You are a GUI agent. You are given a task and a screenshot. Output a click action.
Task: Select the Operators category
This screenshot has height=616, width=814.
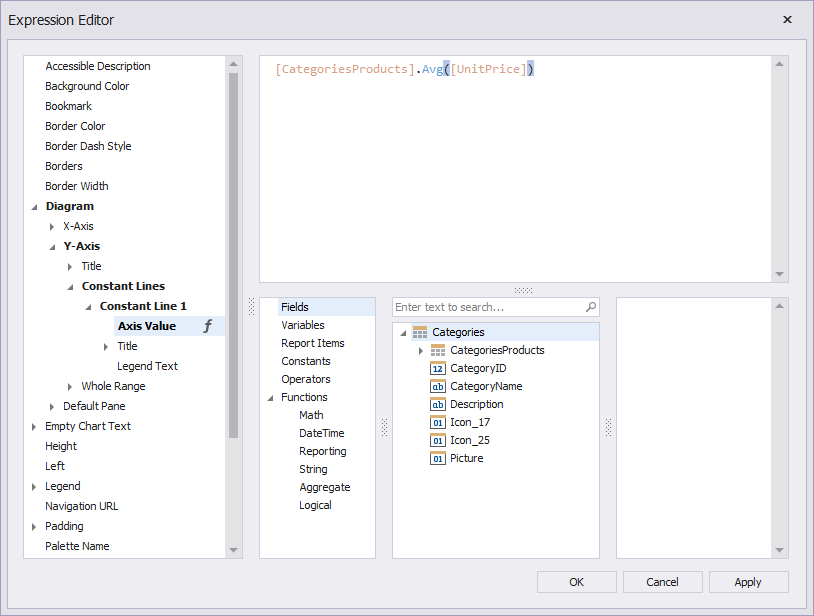click(x=305, y=379)
